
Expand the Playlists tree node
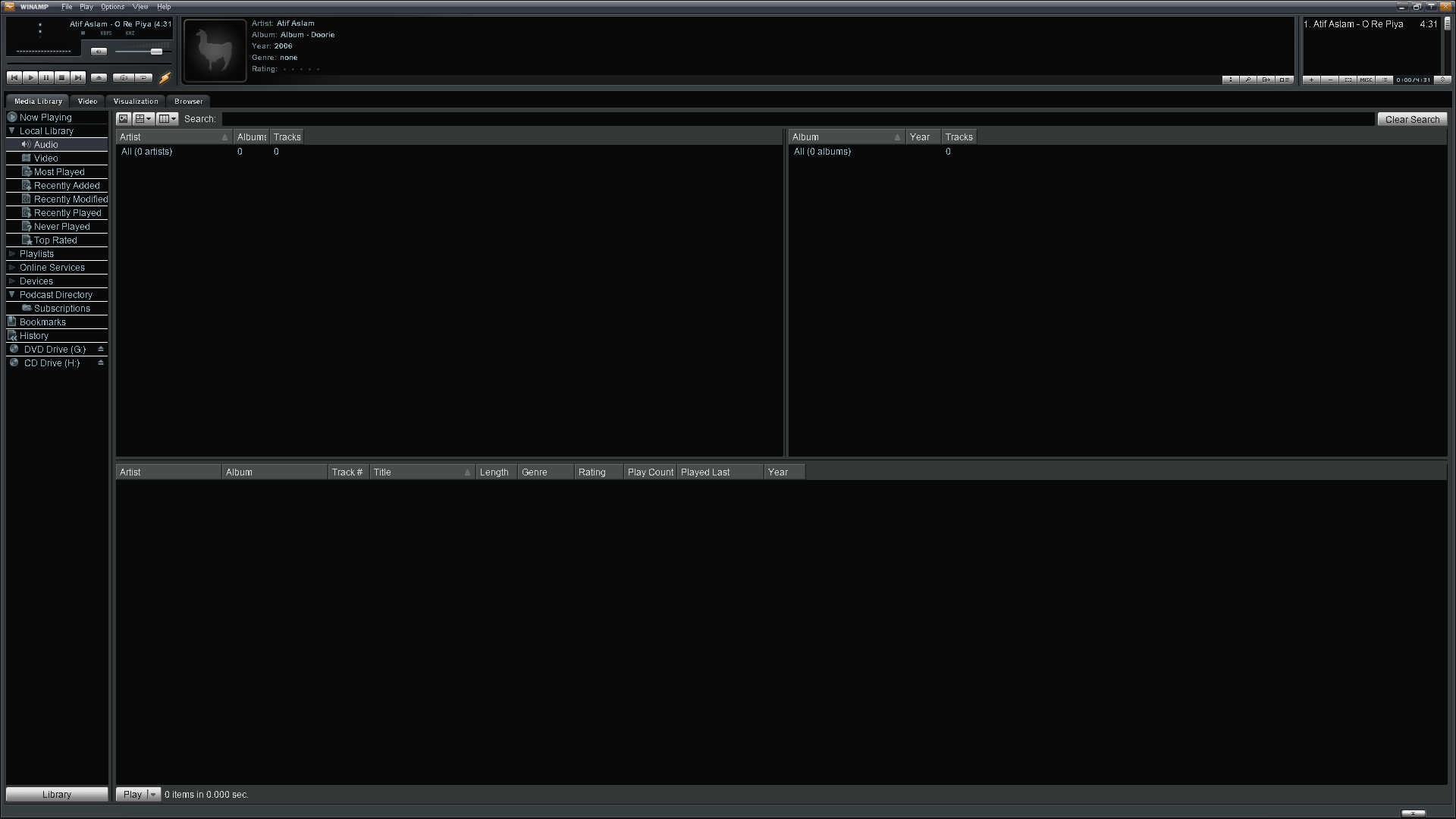point(12,254)
